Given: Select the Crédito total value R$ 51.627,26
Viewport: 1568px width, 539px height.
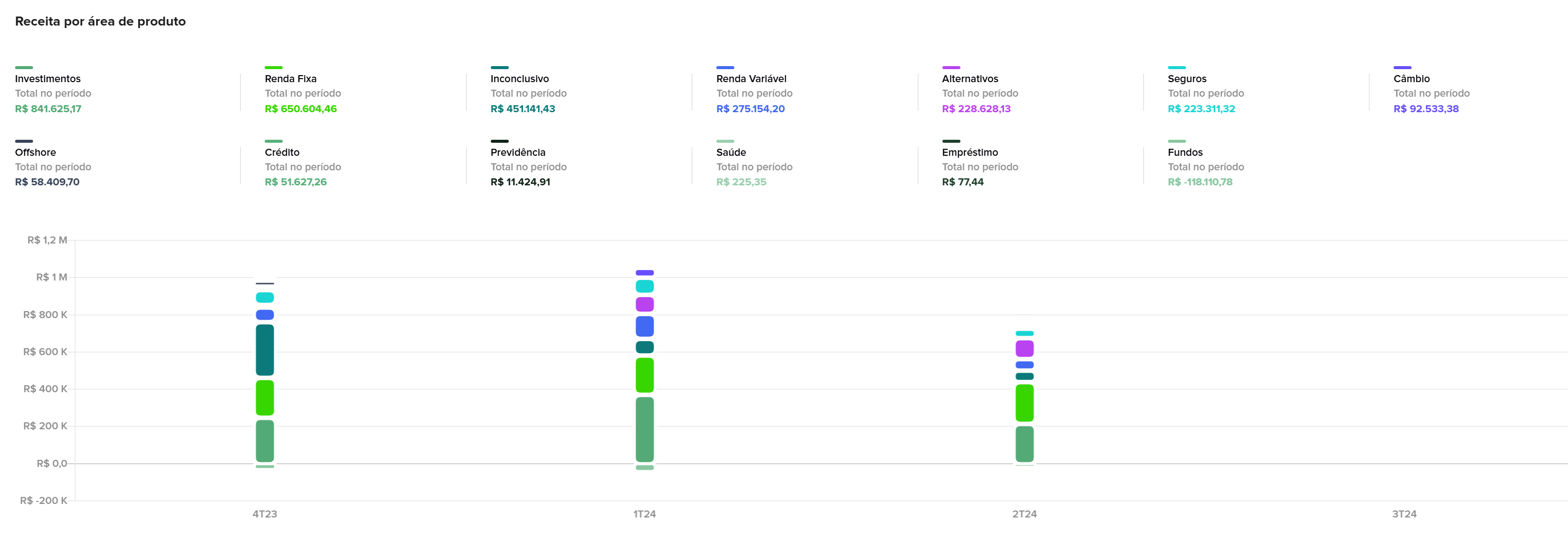Looking at the screenshot, I should pyautogui.click(x=295, y=182).
